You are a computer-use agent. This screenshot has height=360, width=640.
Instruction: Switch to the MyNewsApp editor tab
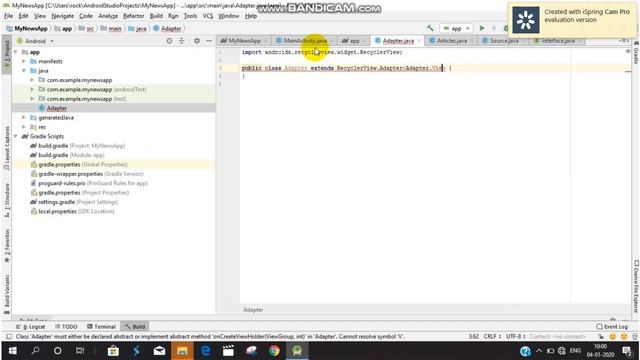point(243,41)
